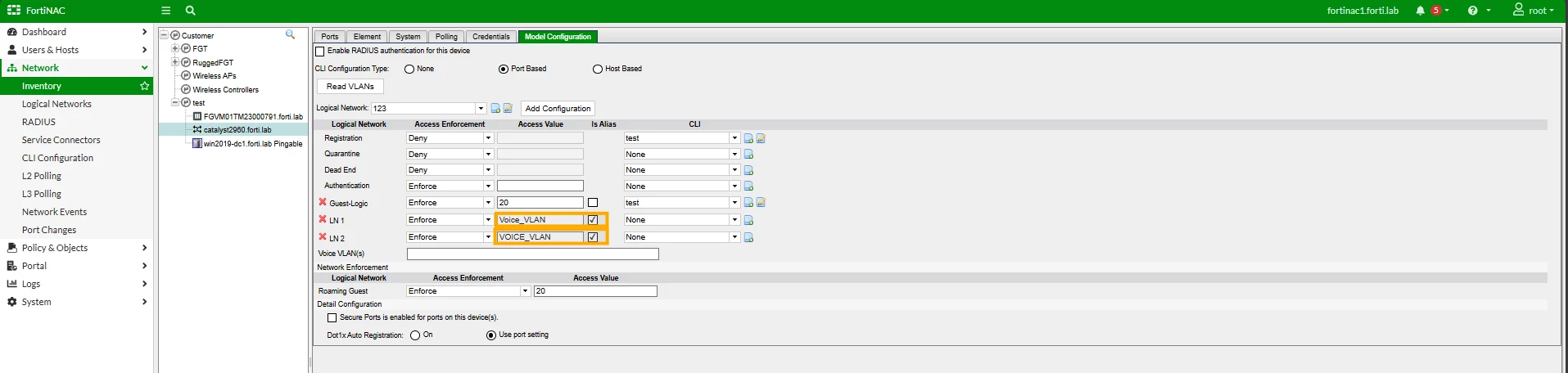Screen dimensions: 1568x373
Task: Click the Voice VLAN(s) input field
Action: (x=533, y=254)
